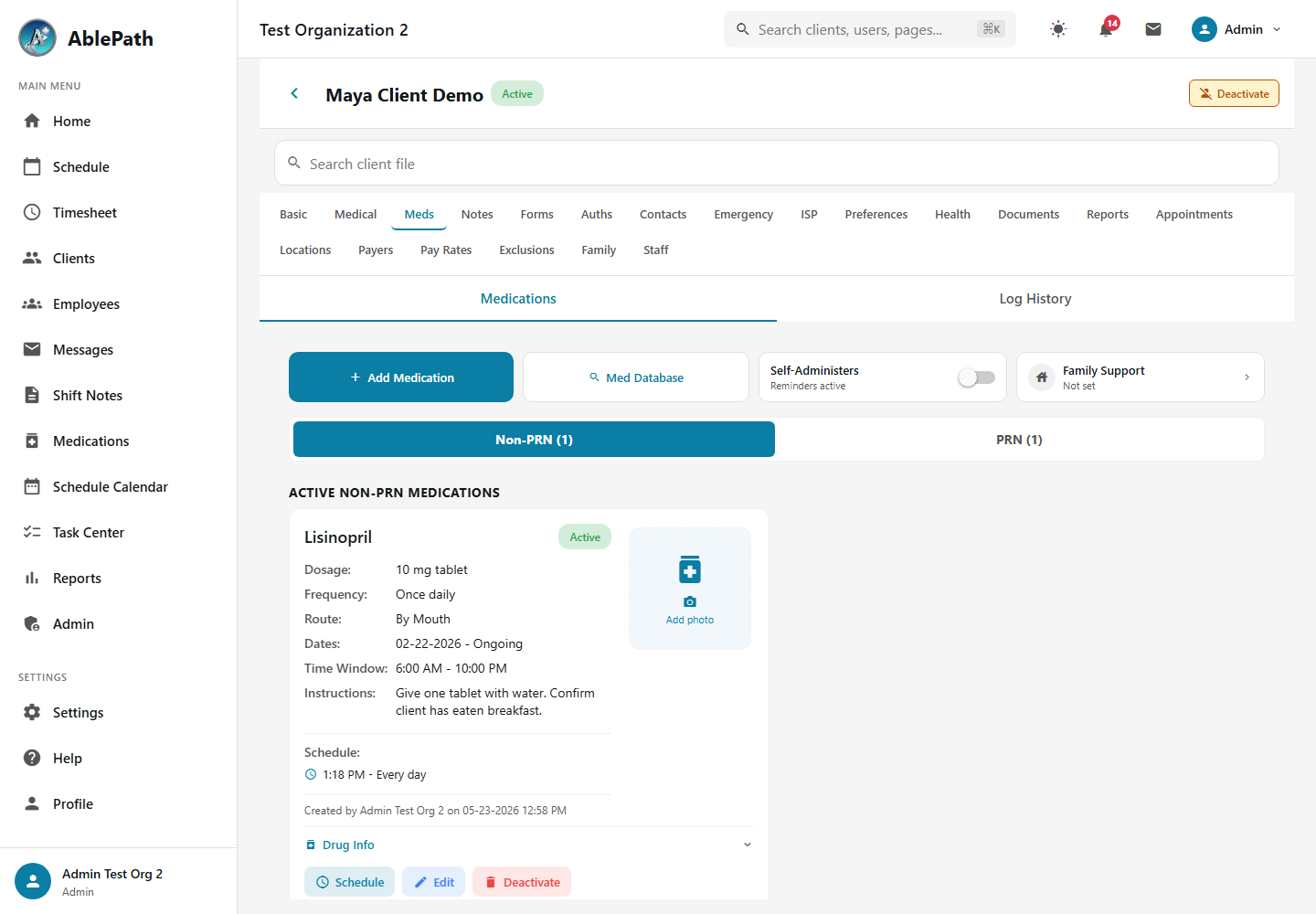Switch to the Medical tab
1316x914 pixels.
356,215
